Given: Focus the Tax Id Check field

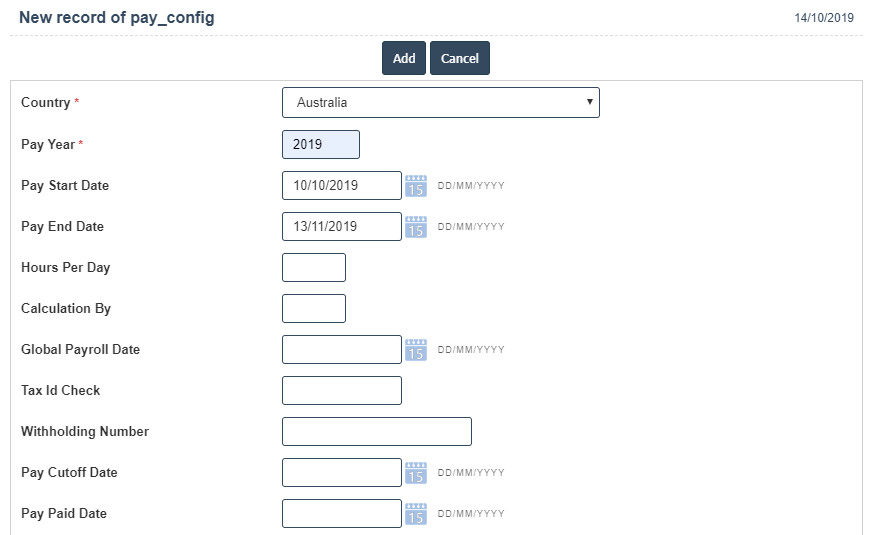Looking at the screenshot, I should (341, 391).
